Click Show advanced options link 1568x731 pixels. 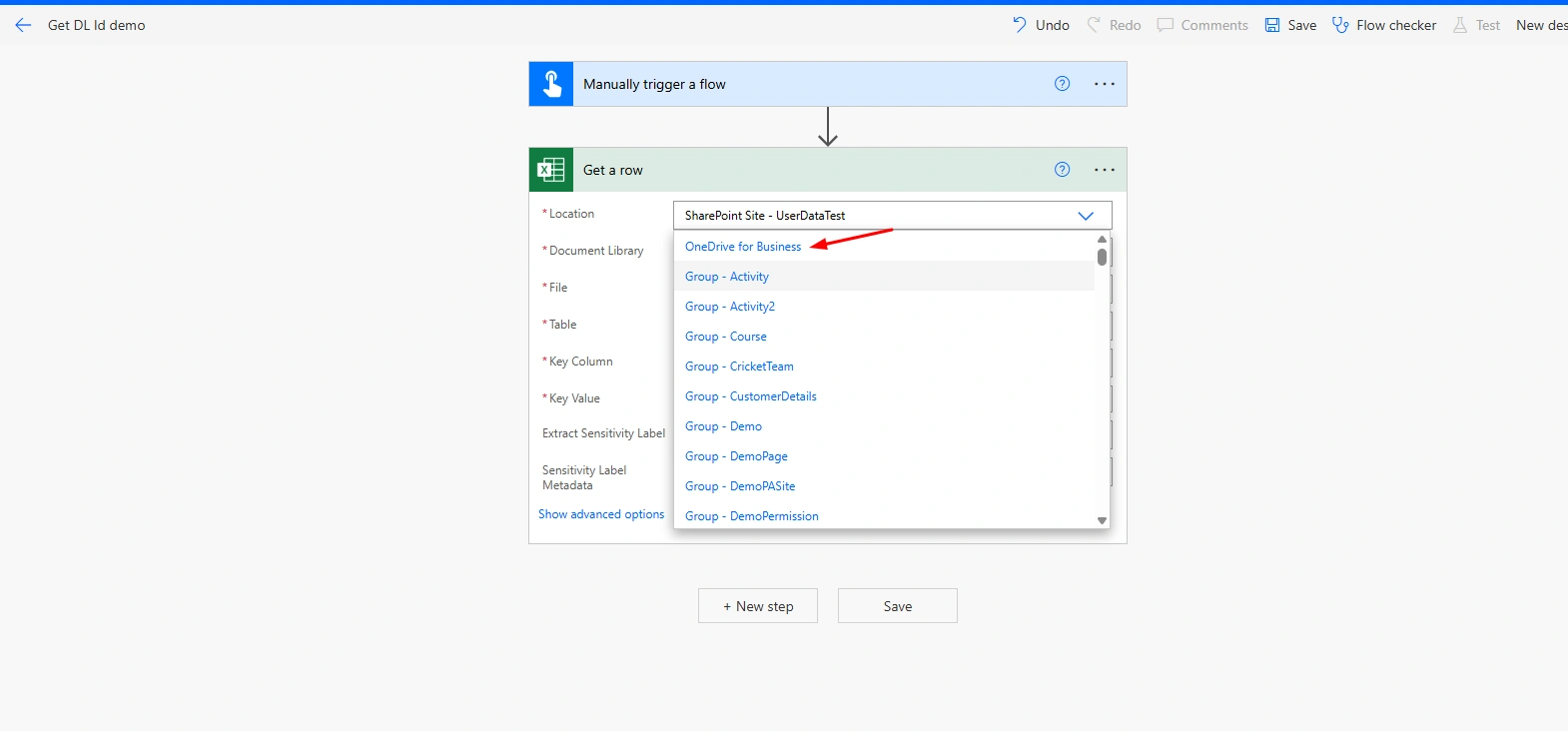(601, 514)
